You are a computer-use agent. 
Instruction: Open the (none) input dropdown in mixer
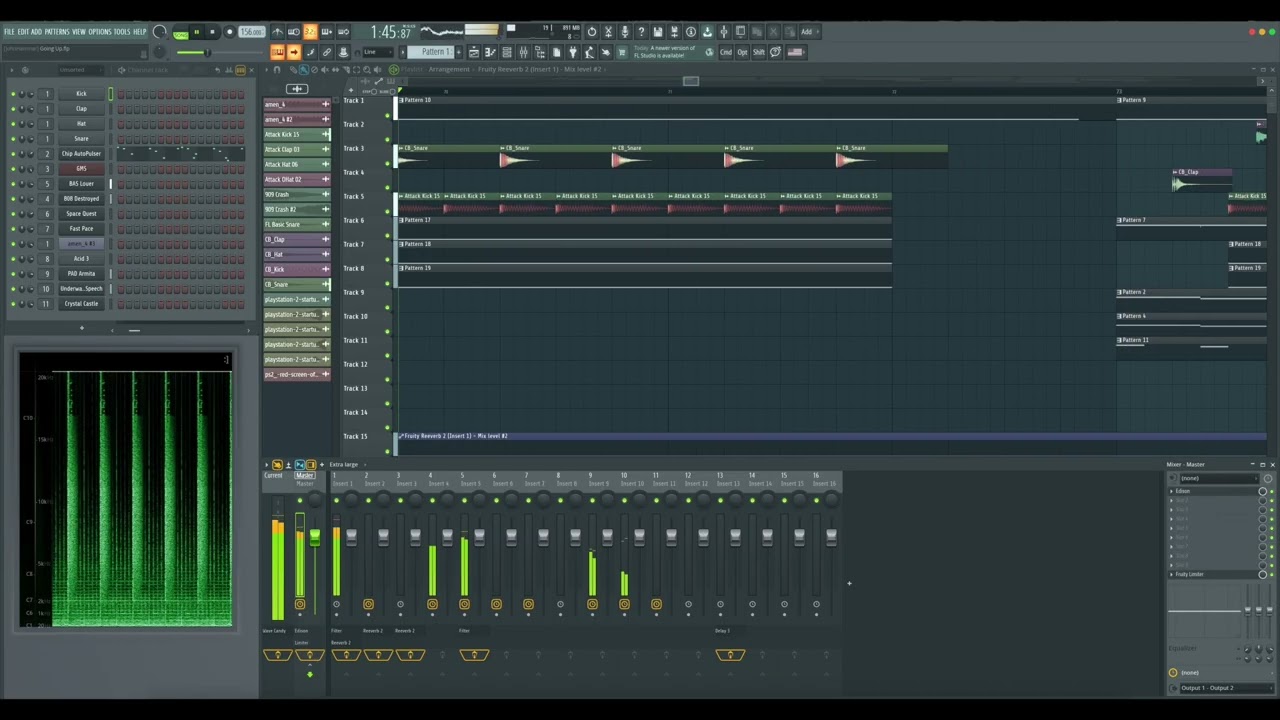click(1219, 478)
